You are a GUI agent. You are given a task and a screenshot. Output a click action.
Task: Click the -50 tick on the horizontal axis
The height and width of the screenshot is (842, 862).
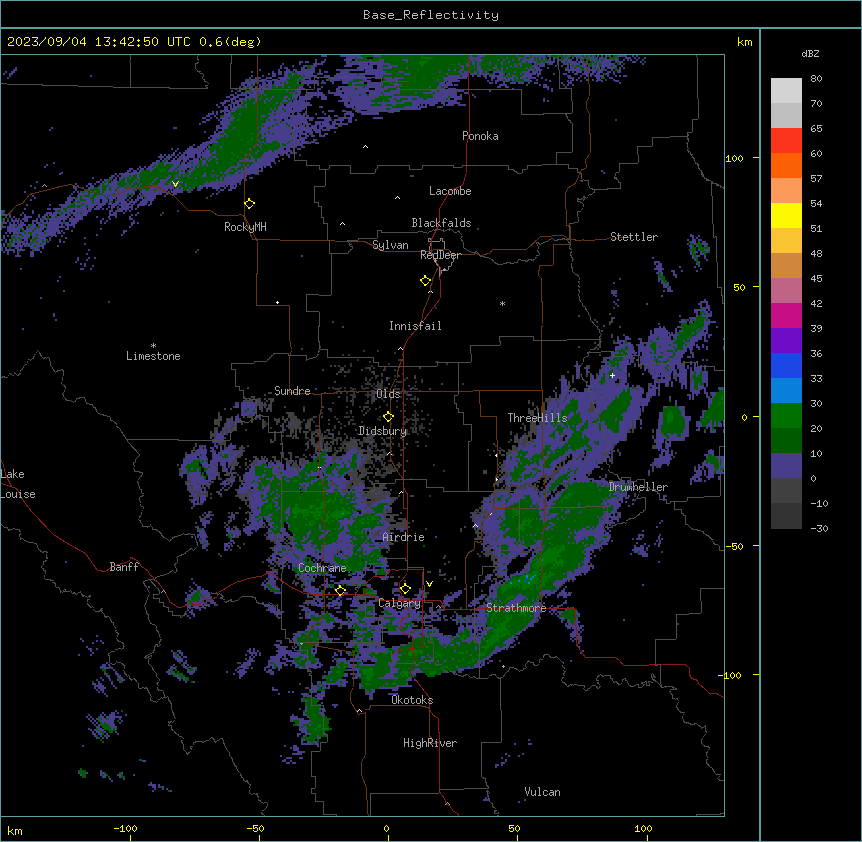tap(255, 828)
